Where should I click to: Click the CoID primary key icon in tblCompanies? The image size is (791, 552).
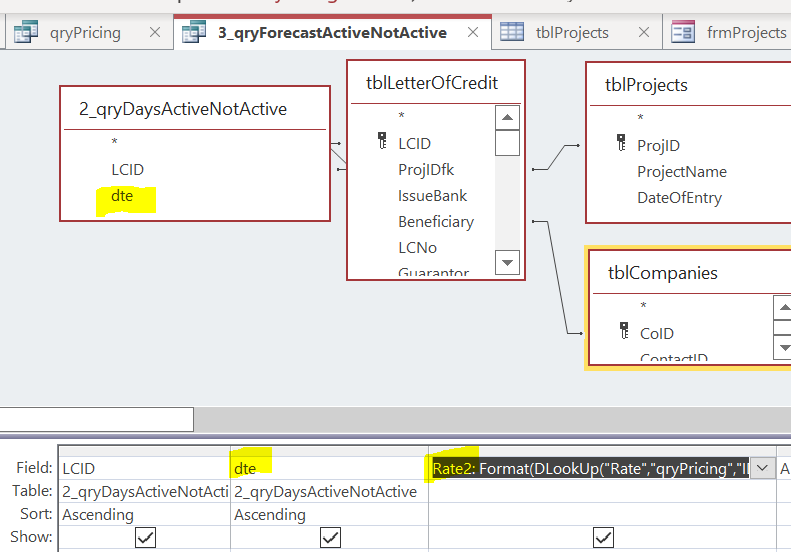click(624, 331)
